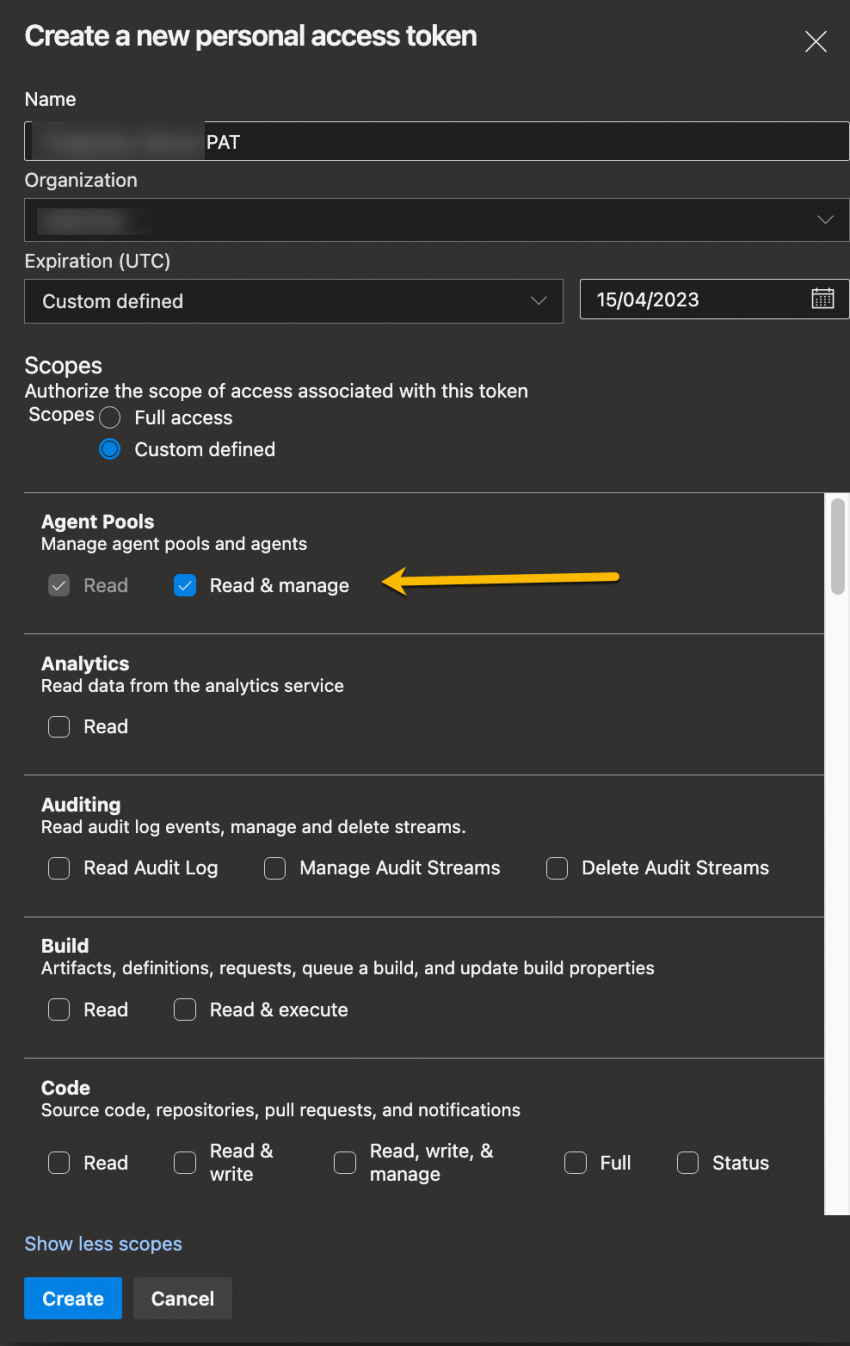Image resolution: width=850 pixels, height=1346 pixels.
Task: Enable Manage Audit Streams checkbox
Action: [x=275, y=868]
